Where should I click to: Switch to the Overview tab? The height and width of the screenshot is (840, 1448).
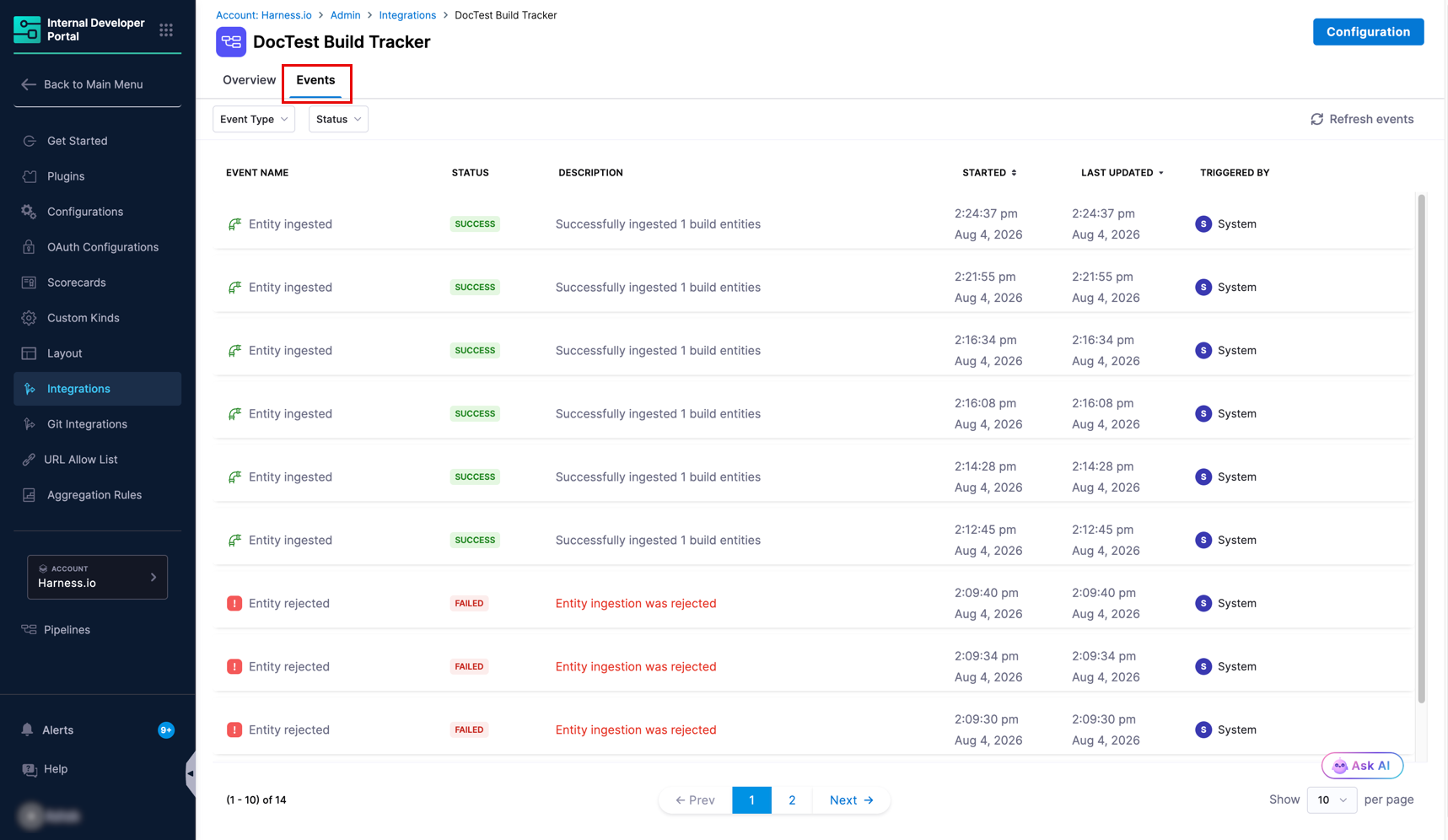pyautogui.click(x=249, y=80)
